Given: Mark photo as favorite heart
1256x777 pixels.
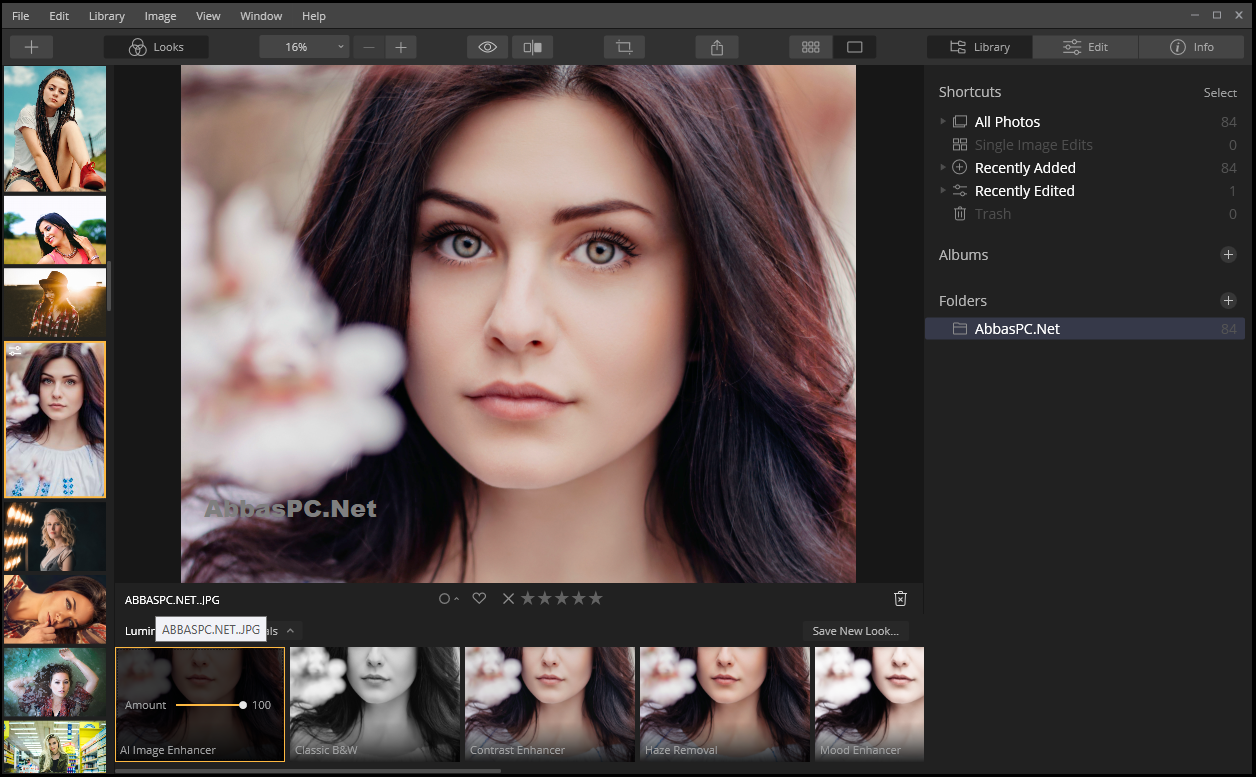Looking at the screenshot, I should tap(479, 598).
